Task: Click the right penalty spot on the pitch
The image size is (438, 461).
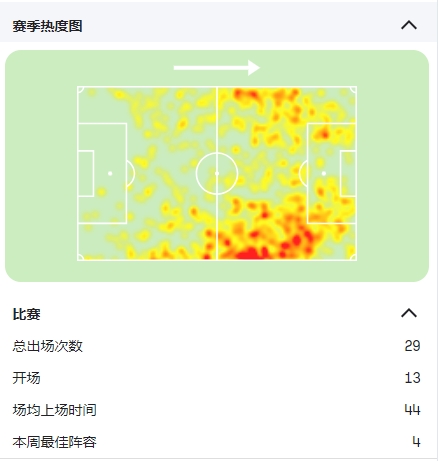Action: pyautogui.click(x=324, y=173)
